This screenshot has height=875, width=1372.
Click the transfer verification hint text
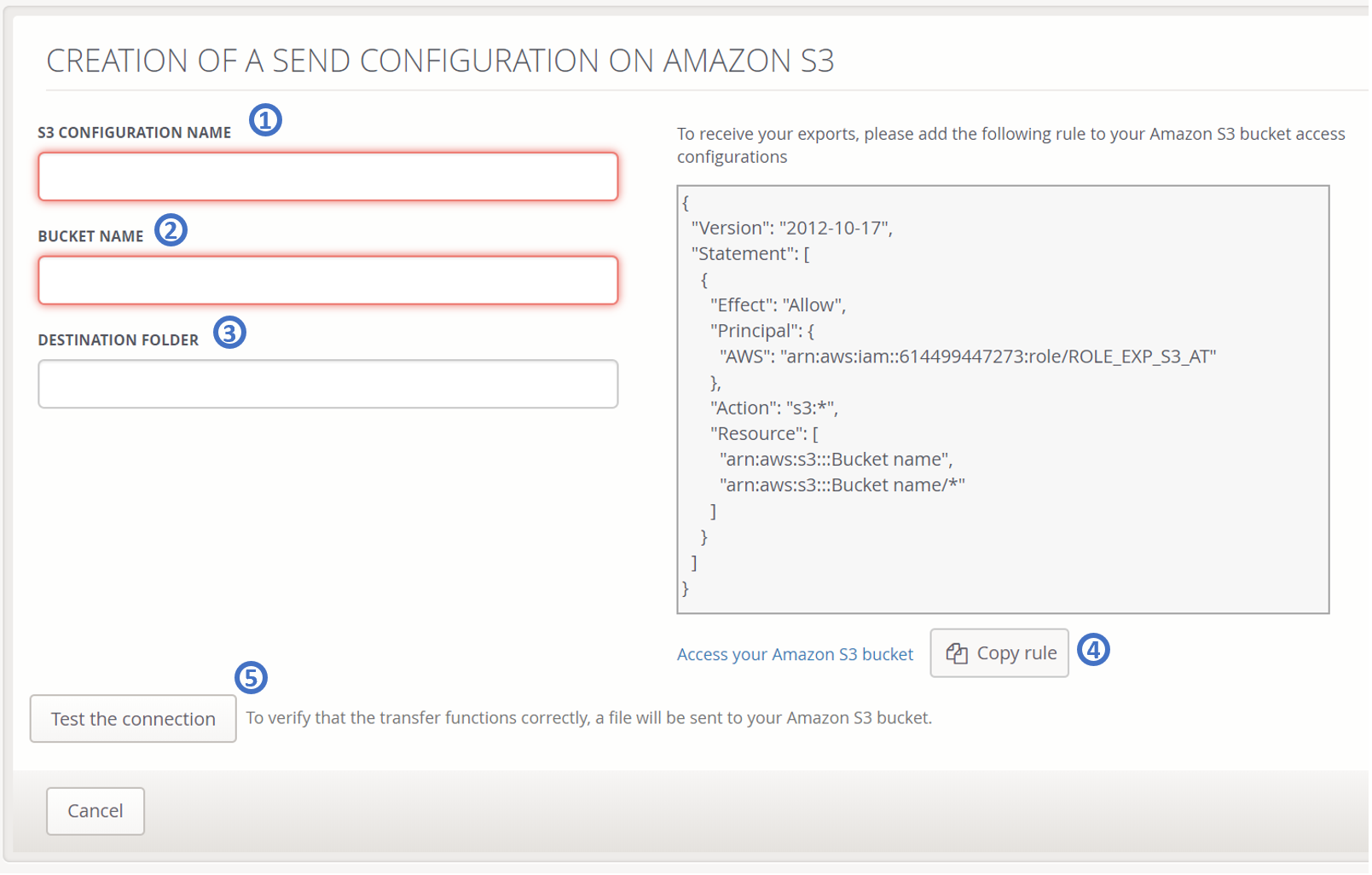tap(588, 719)
